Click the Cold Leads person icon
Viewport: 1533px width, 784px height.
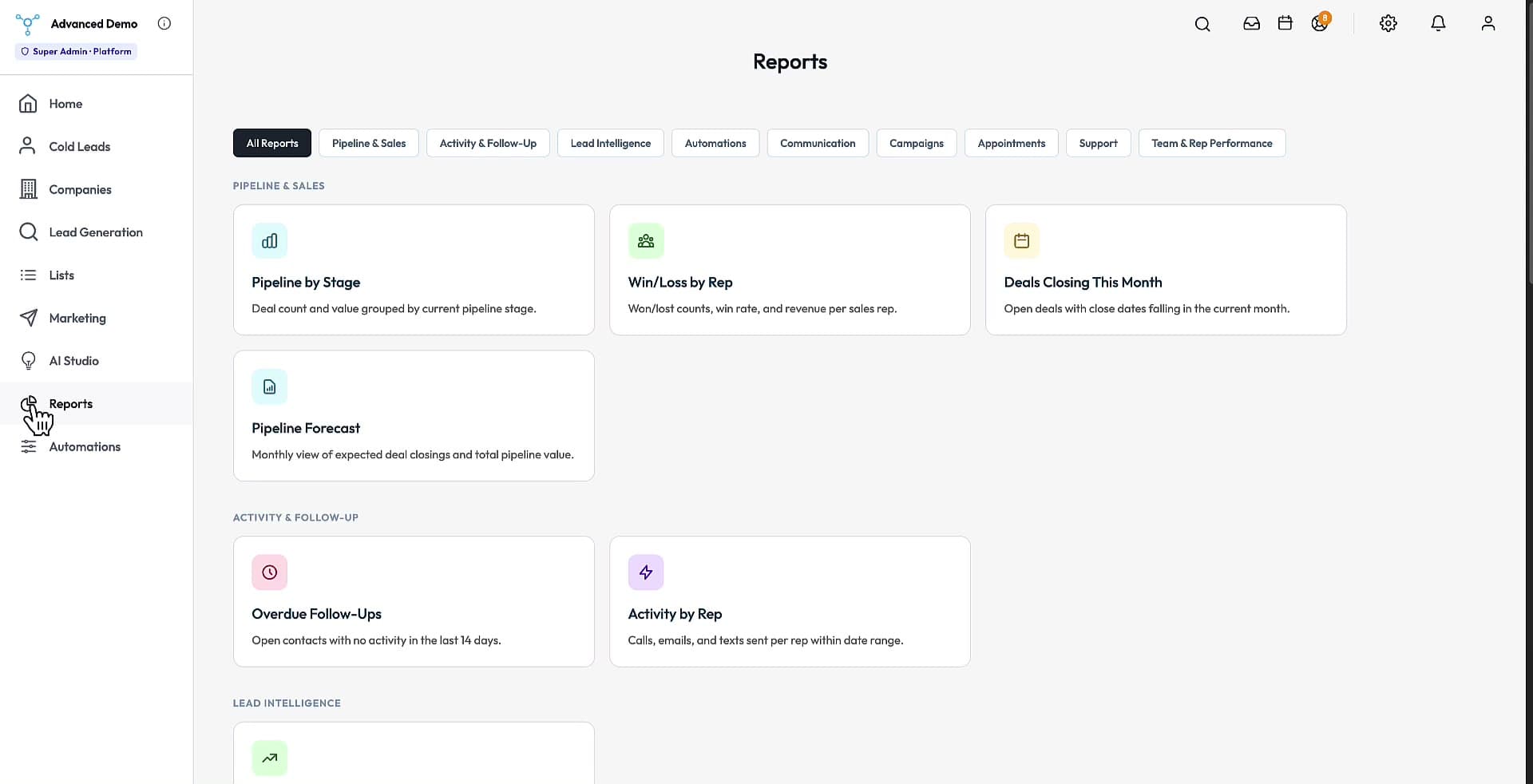pyautogui.click(x=28, y=146)
